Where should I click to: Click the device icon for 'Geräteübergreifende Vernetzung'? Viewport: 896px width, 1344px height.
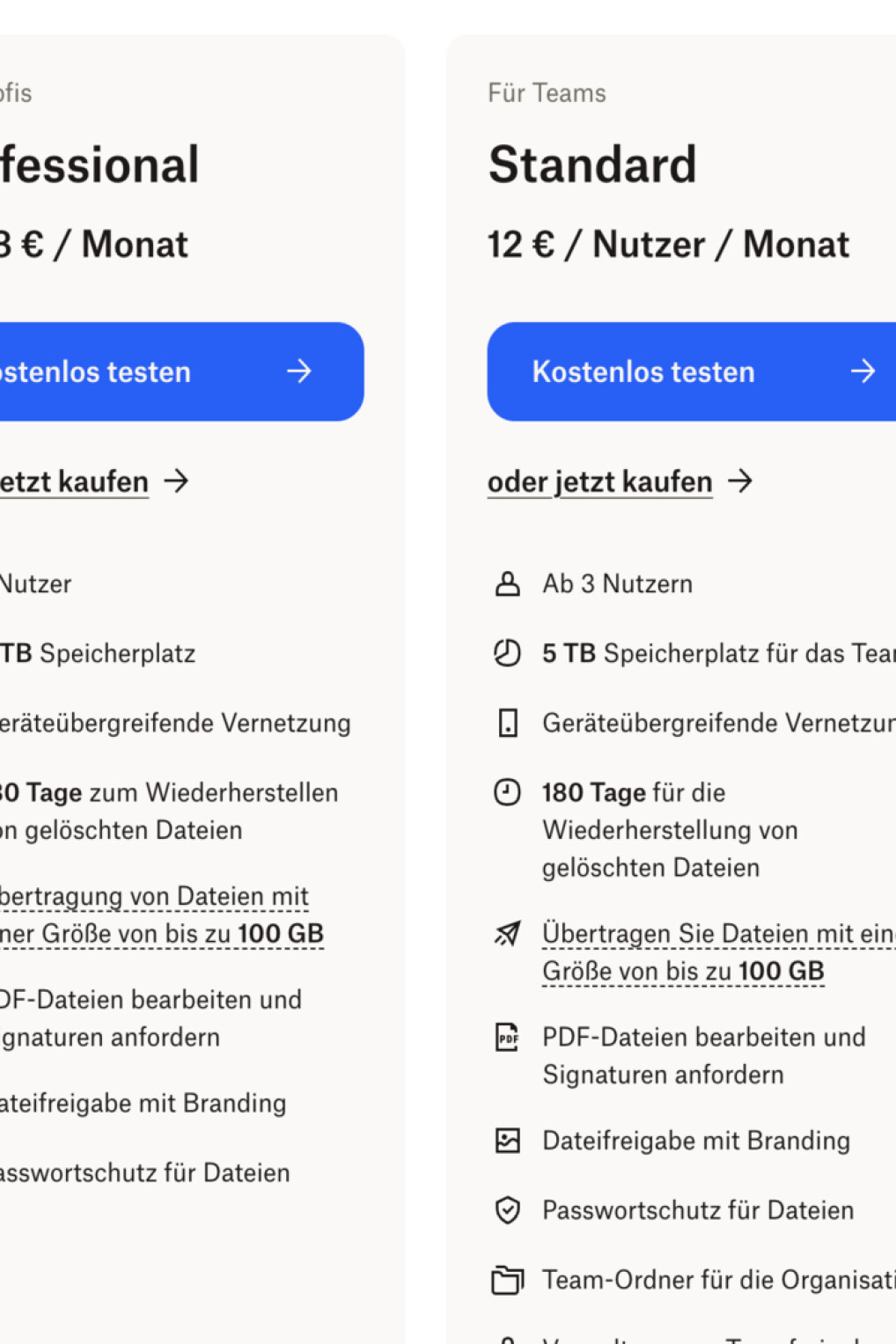point(507,723)
